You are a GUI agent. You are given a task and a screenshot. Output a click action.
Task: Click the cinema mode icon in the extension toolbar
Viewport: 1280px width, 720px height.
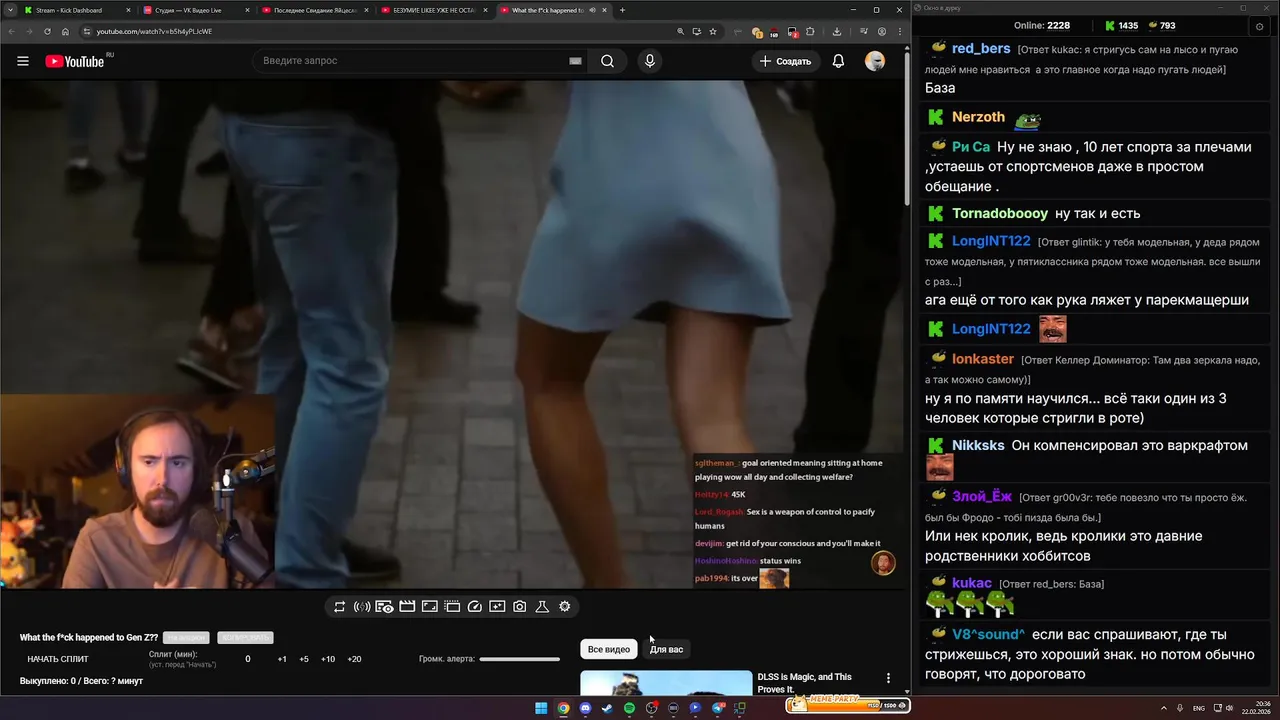(x=452, y=607)
